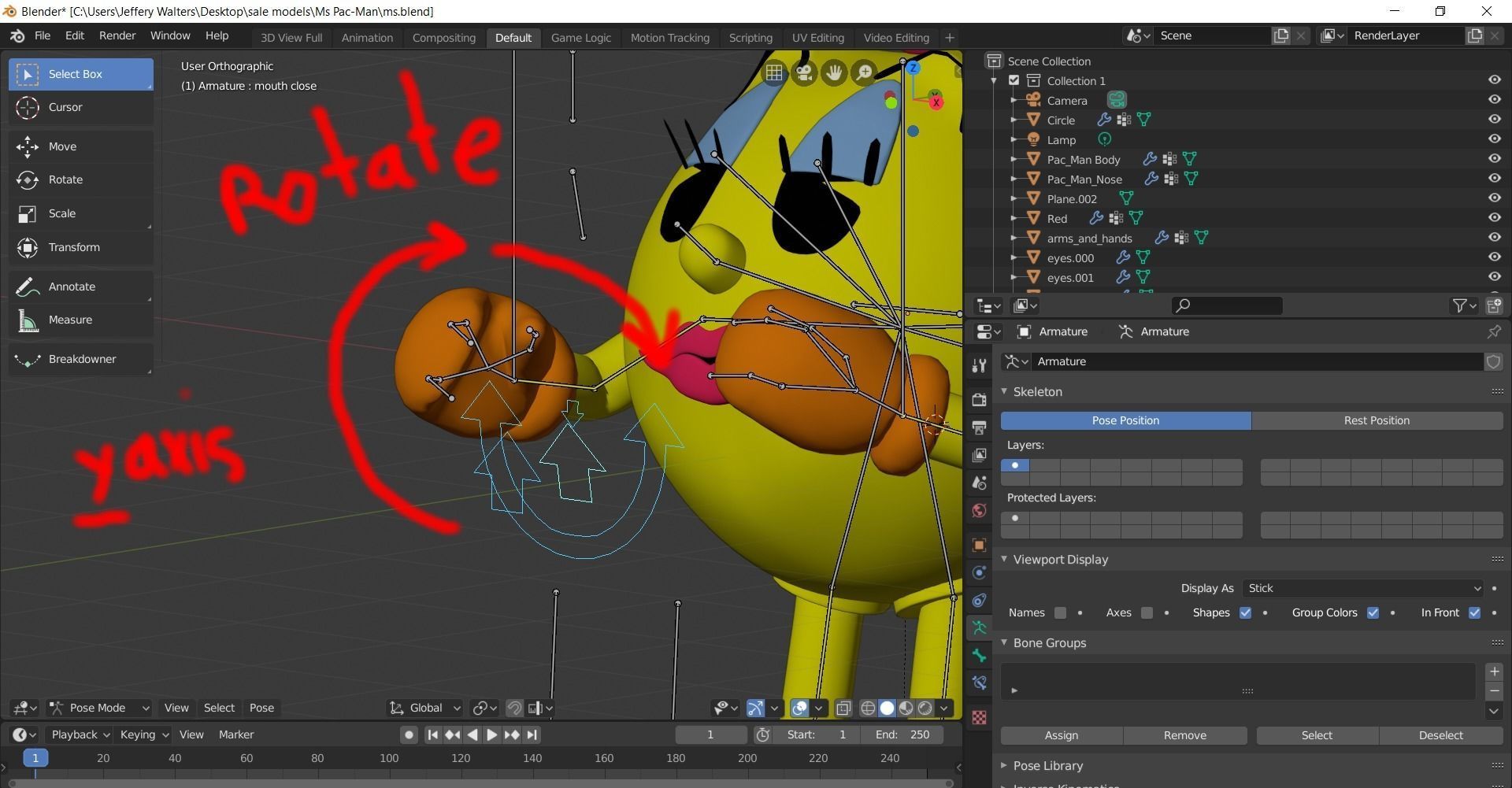Enable the bone Axes display checkbox
This screenshot has width=1512, height=788.
coord(1147,612)
